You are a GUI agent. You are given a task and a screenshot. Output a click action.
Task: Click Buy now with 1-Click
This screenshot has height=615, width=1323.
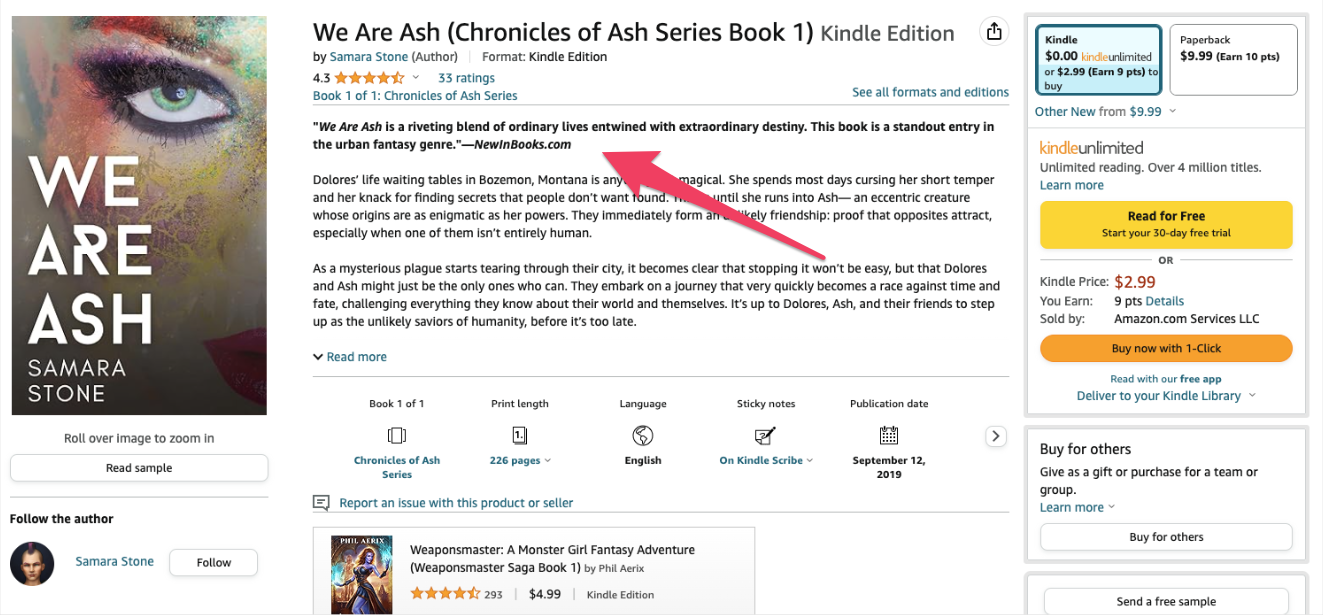click(1165, 348)
